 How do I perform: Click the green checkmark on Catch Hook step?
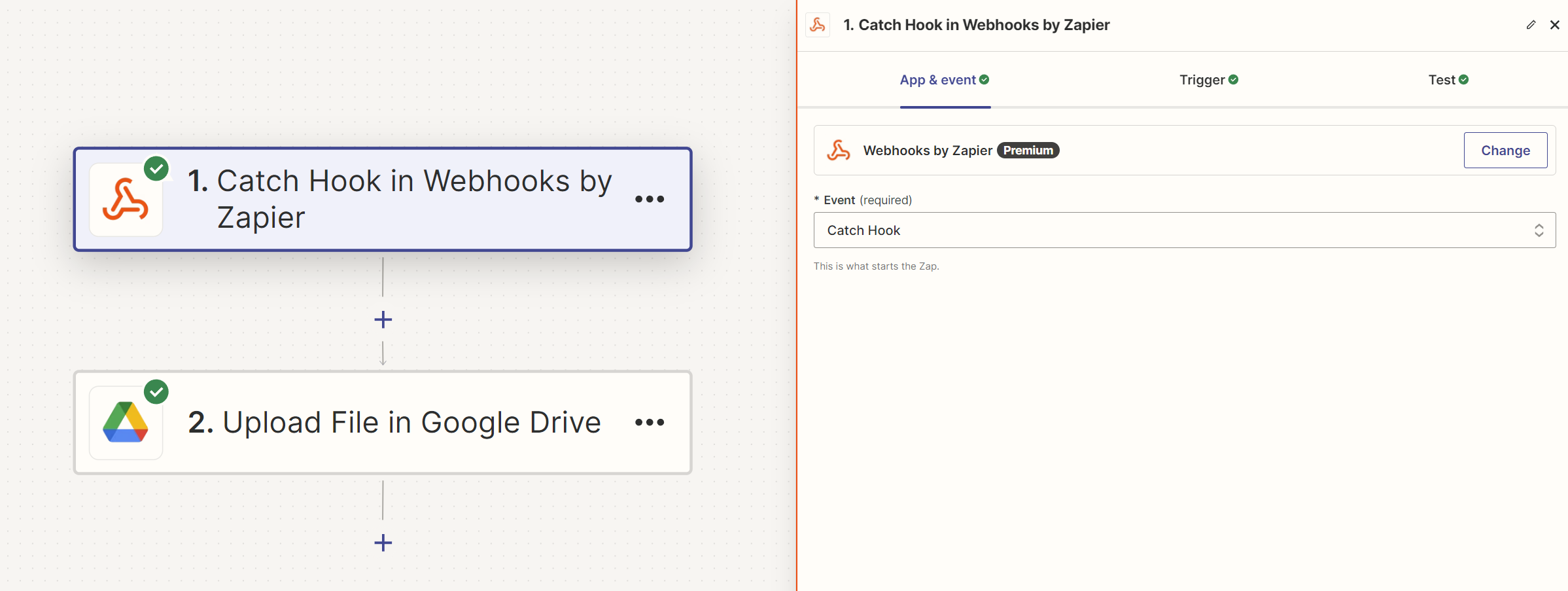click(x=156, y=169)
